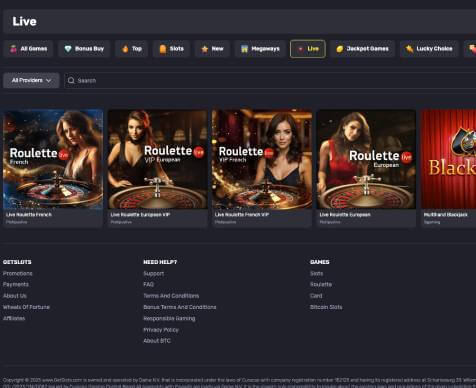476x388 pixels.
Task: Open Responsible Gaming link
Action: pyautogui.click(x=169, y=318)
